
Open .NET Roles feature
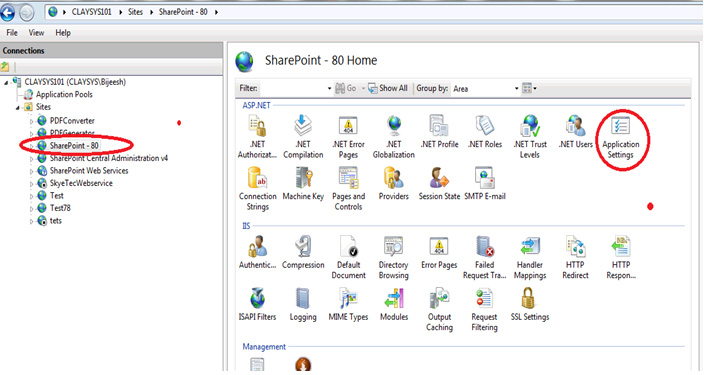[485, 132]
